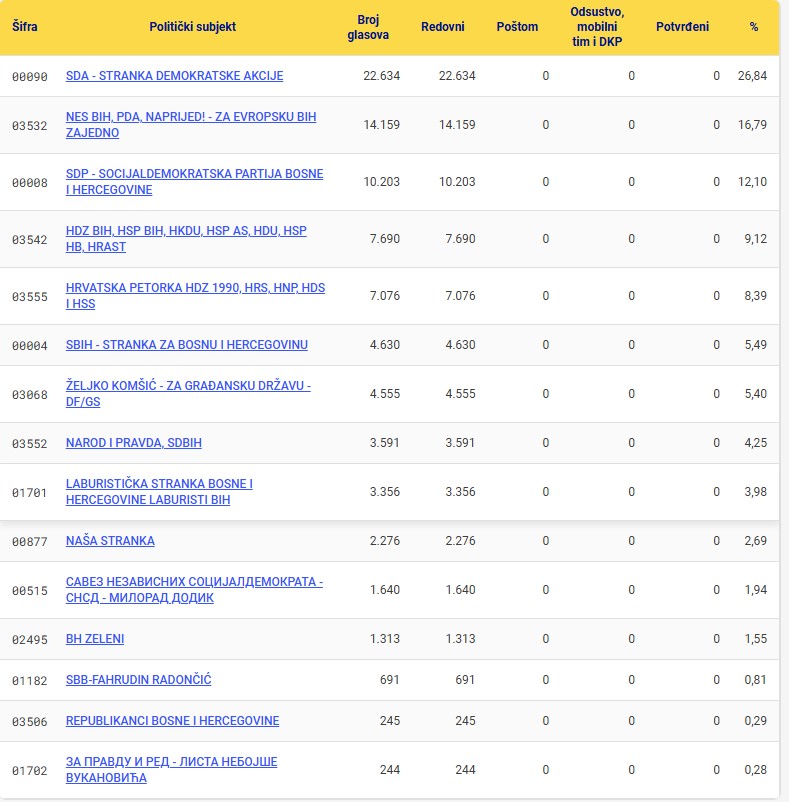
Task: Open Narod i Pravda, SDBIH link
Action: point(133,443)
